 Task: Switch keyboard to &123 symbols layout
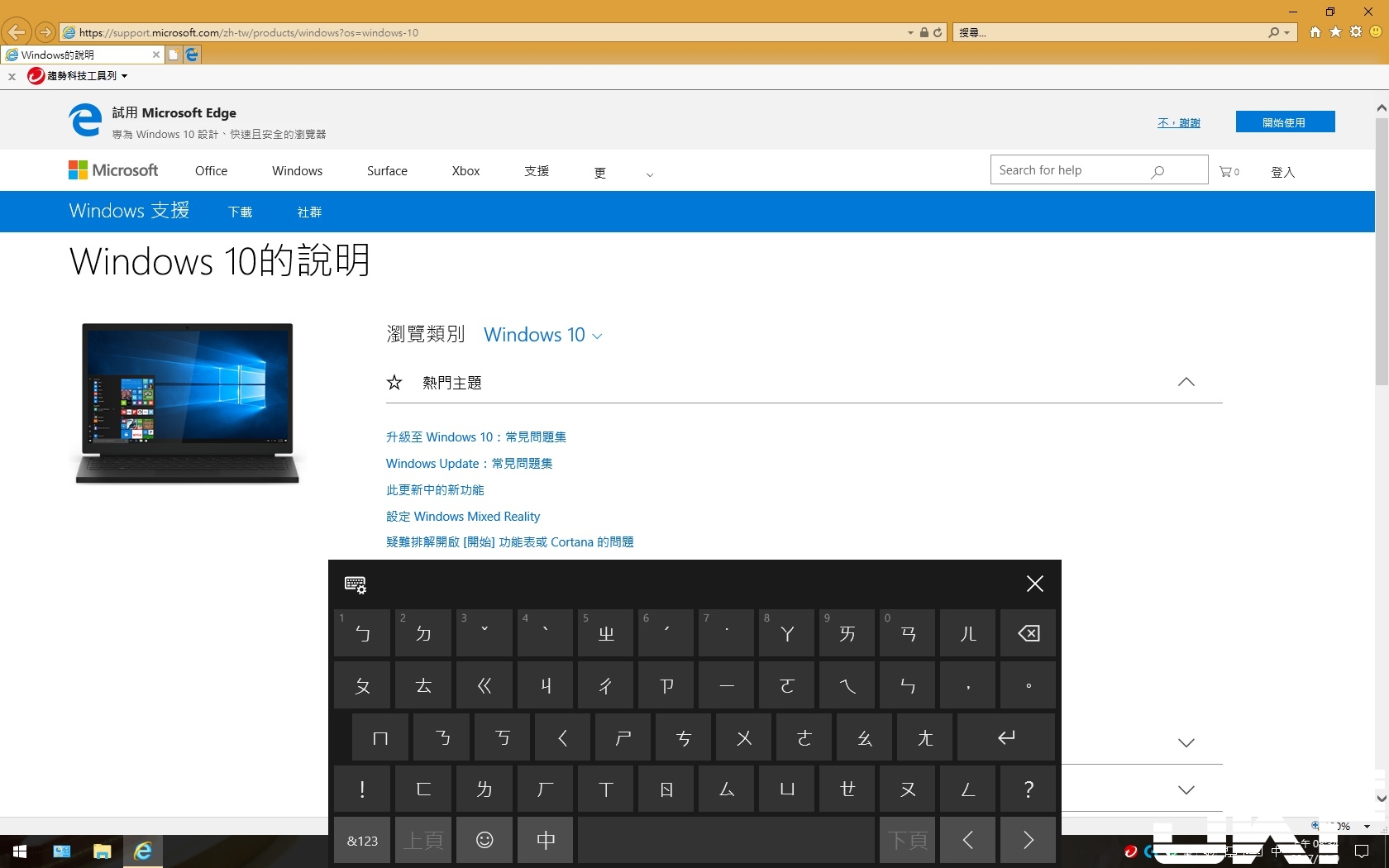click(x=362, y=840)
